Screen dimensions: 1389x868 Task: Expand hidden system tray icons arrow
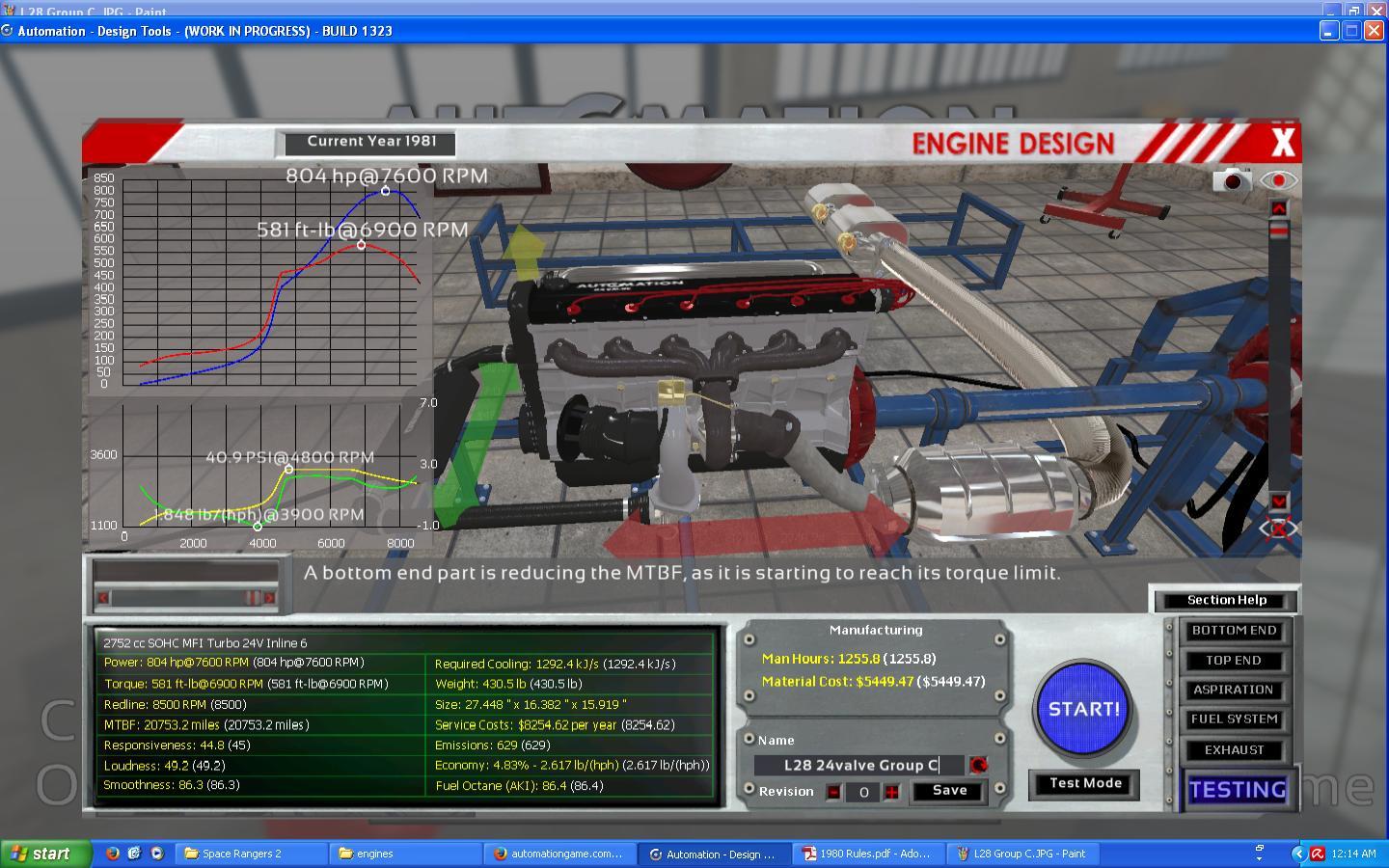pos(1297,854)
